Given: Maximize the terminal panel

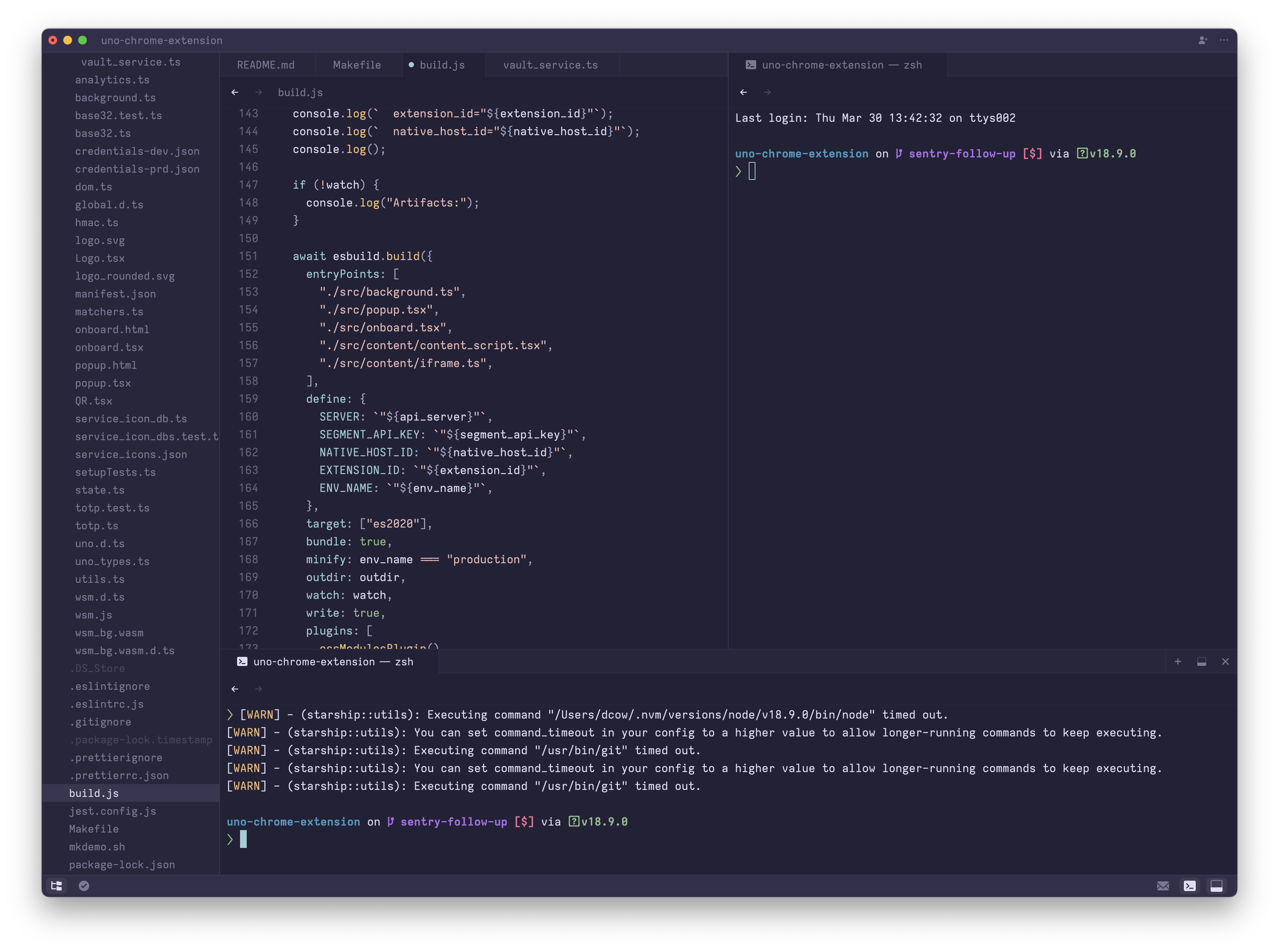Looking at the screenshot, I should (x=1202, y=661).
